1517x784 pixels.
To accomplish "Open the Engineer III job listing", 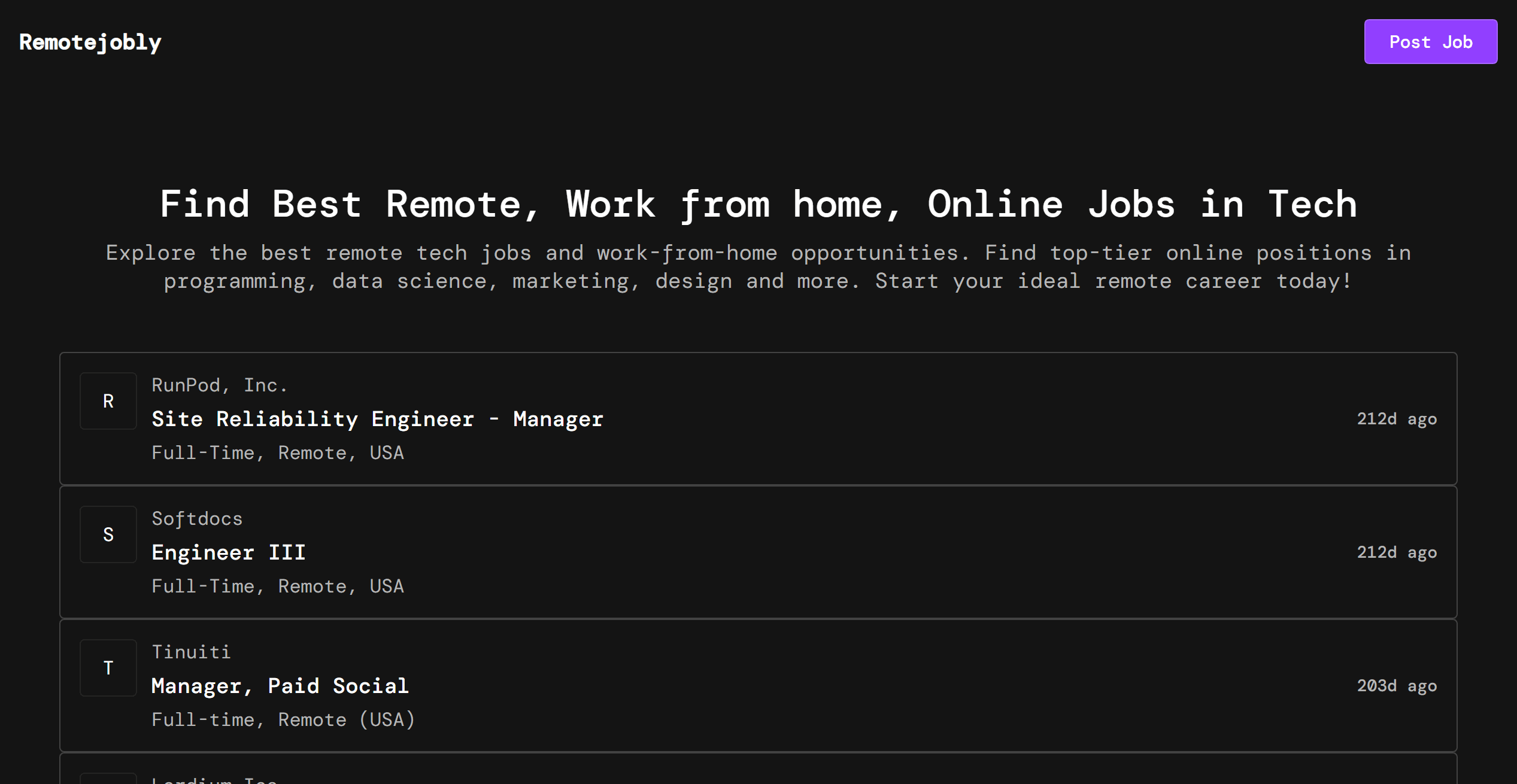I will pos(229,552).
